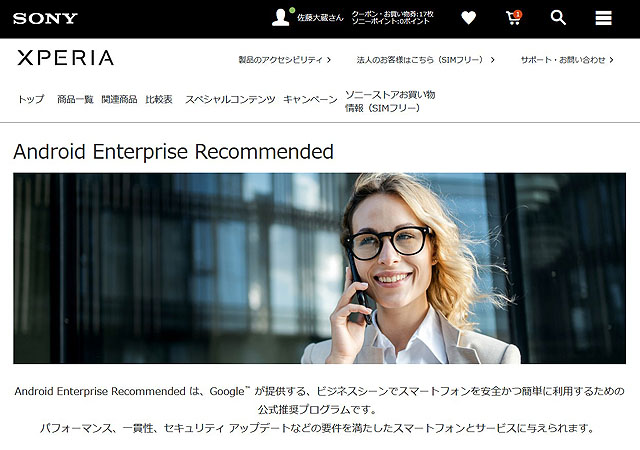640x450 pixels.
Task: Select the 関連商品 menu item
Action: [x=119, y=99]
